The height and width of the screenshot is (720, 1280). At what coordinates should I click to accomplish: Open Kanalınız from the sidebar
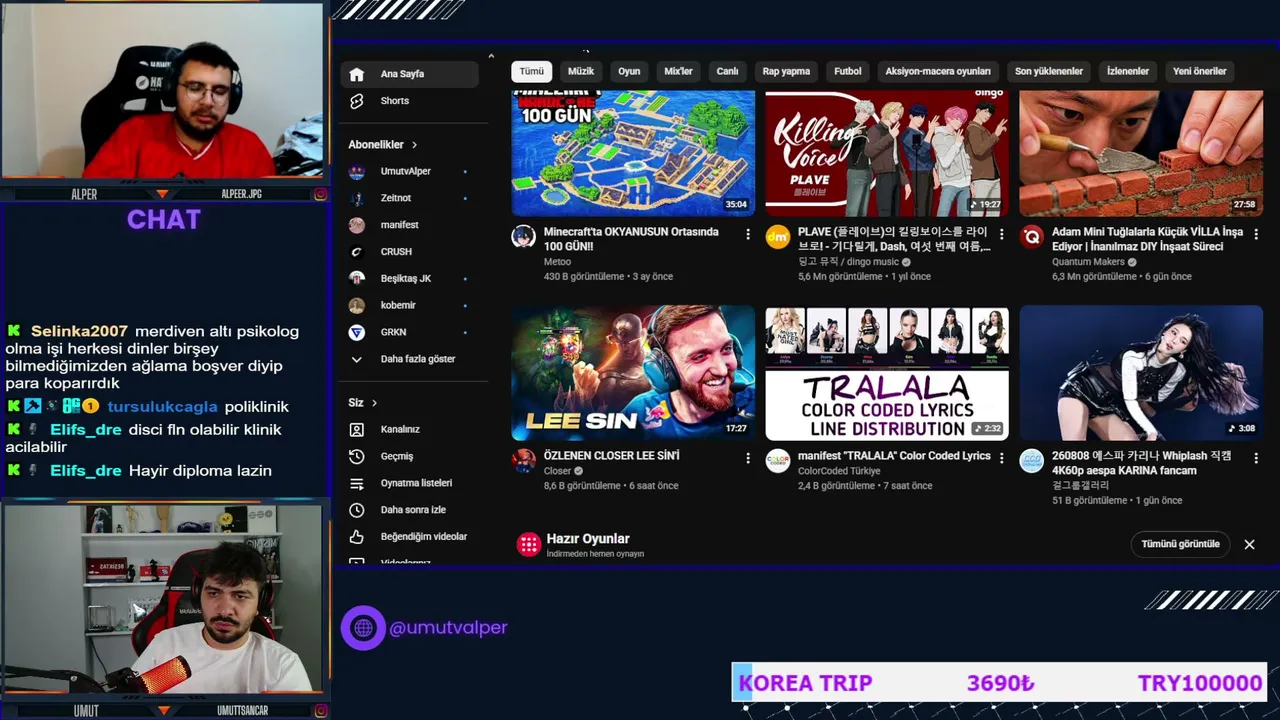(x=410, y=429)
